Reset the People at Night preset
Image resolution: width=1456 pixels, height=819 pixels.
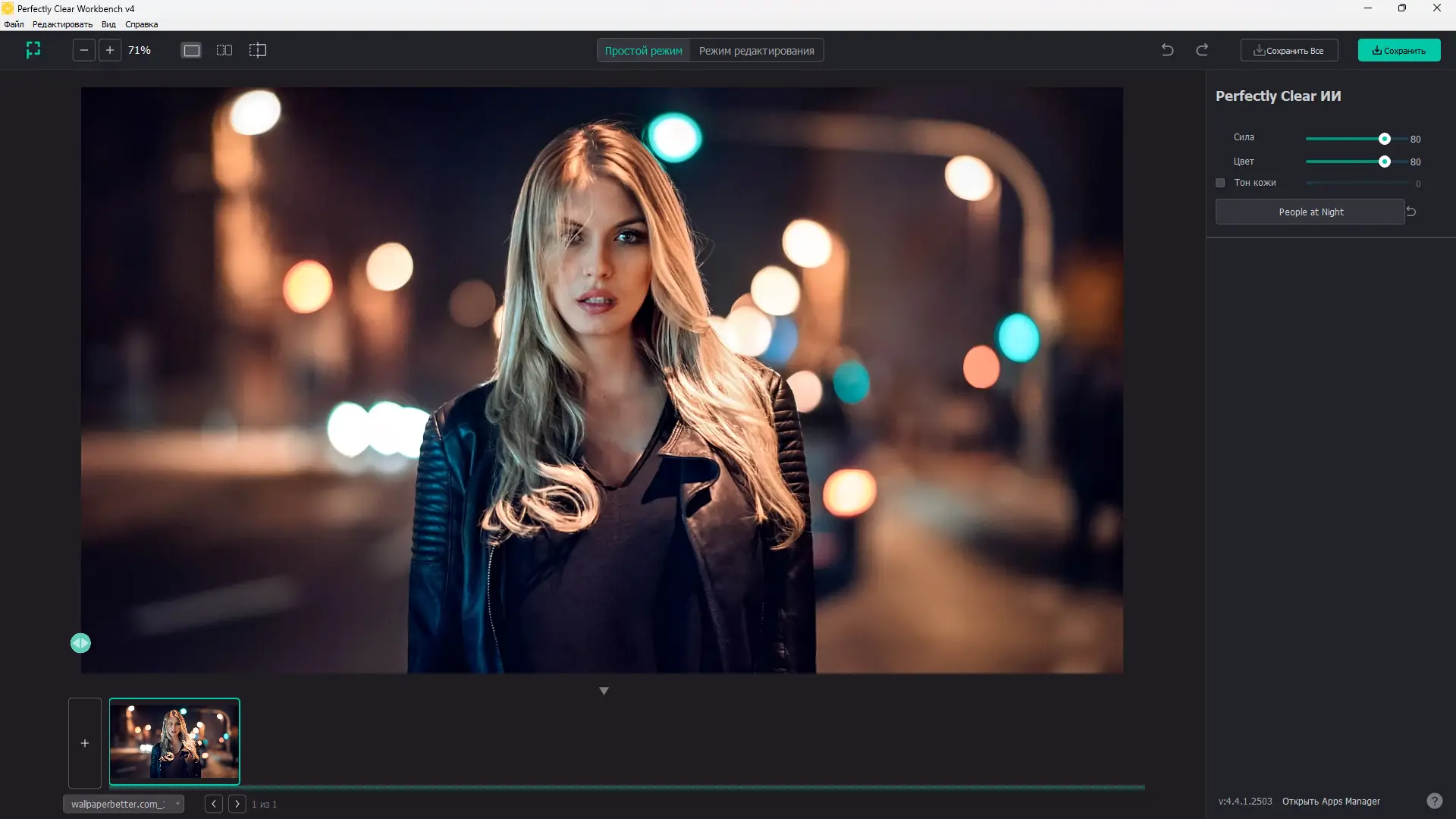1411,212
